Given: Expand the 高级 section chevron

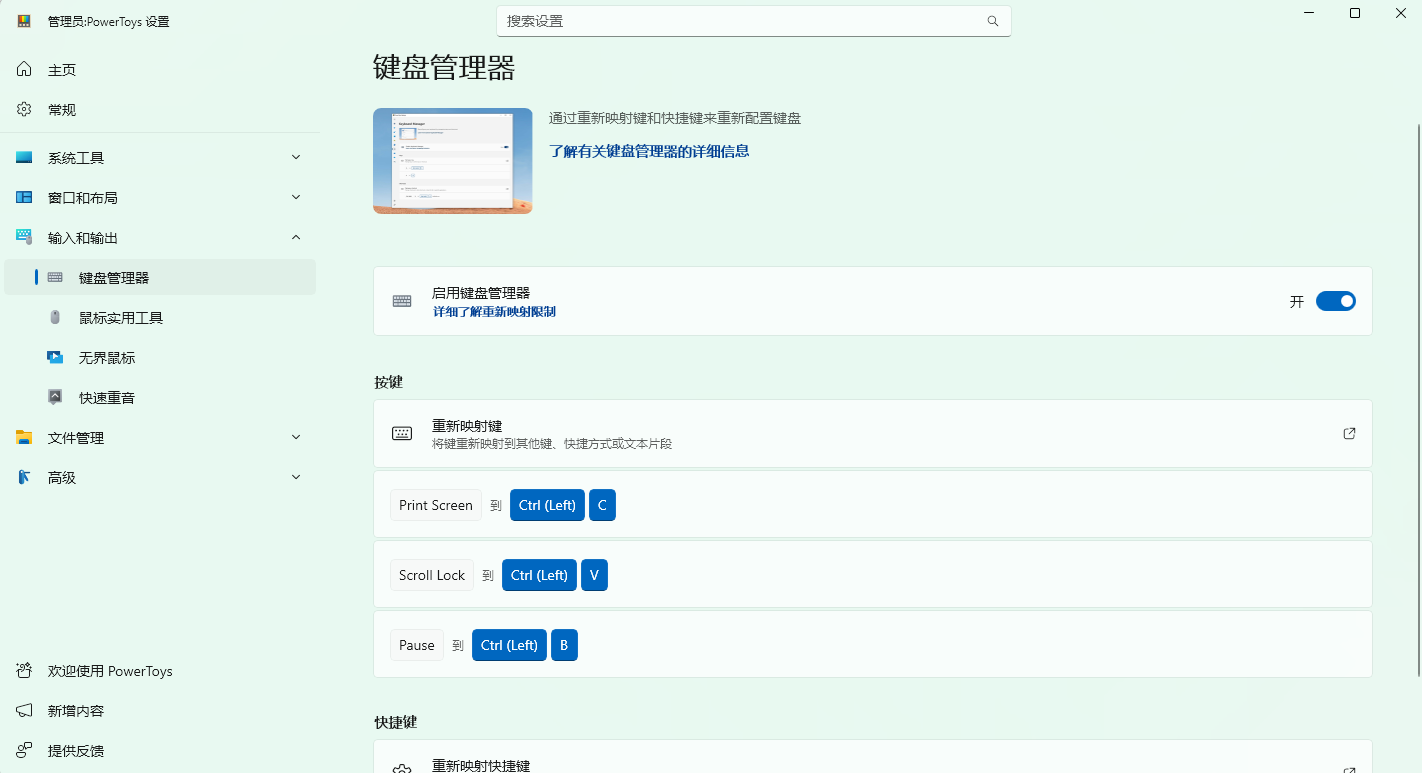Looking at the screenshot, I should (x=296, y=478).
